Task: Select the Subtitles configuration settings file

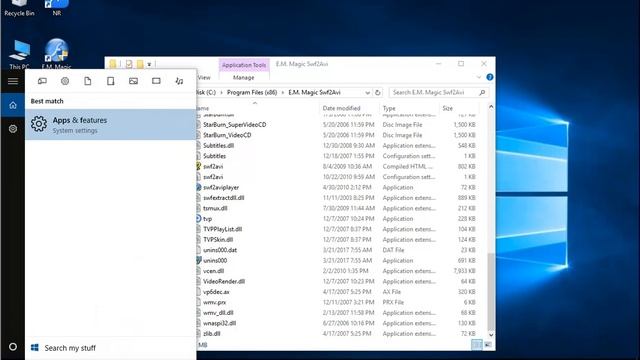Action: [x=214, y=156]
